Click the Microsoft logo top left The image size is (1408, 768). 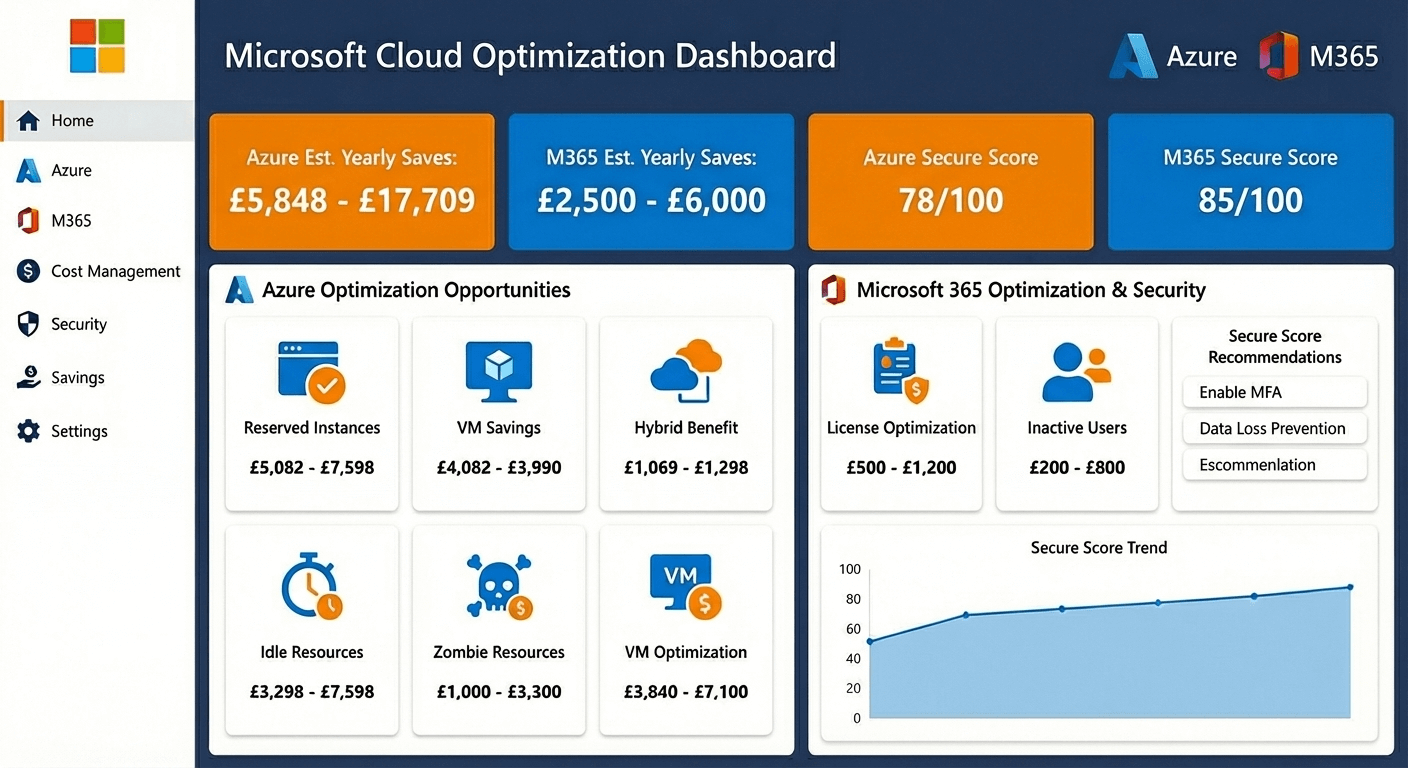click(97, 44)
